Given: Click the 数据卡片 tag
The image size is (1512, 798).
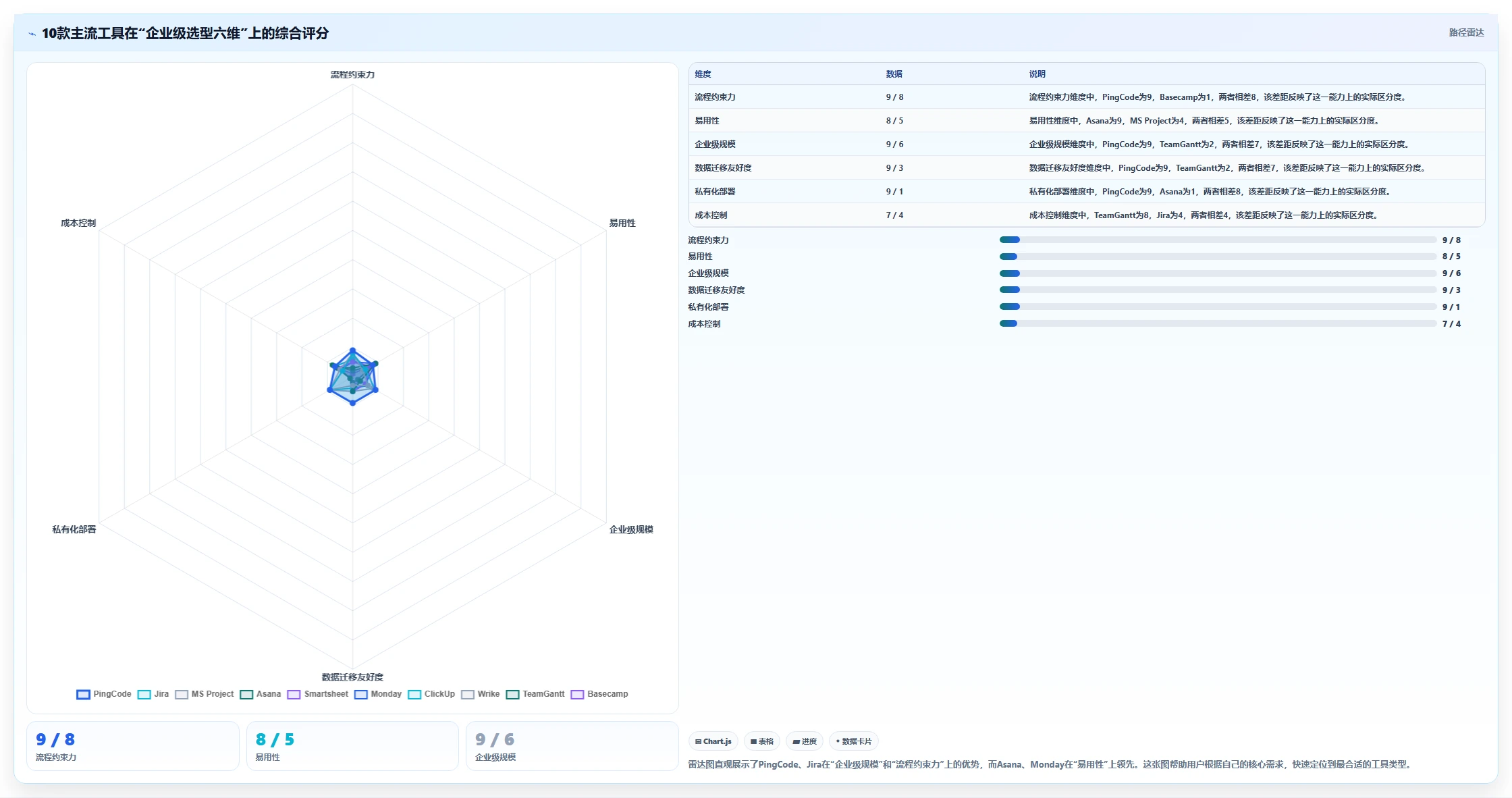Looking at the screenshot, I should pyautogui.click(x=854, y=741).
